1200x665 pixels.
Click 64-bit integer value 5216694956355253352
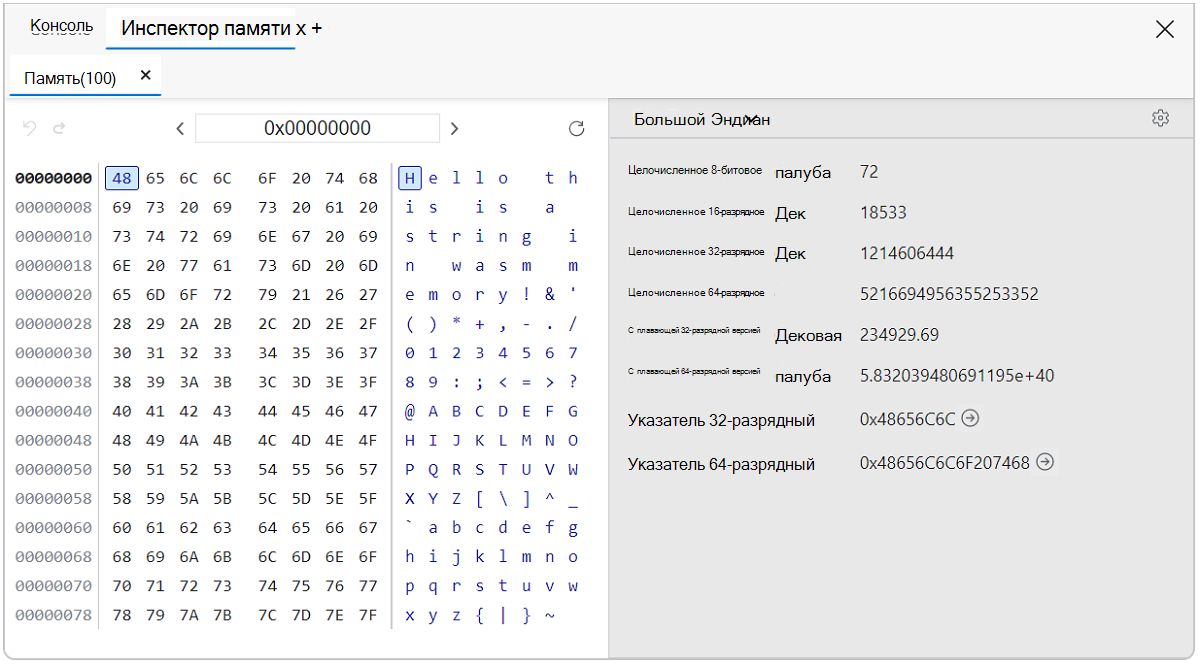(x=949, y=294)
